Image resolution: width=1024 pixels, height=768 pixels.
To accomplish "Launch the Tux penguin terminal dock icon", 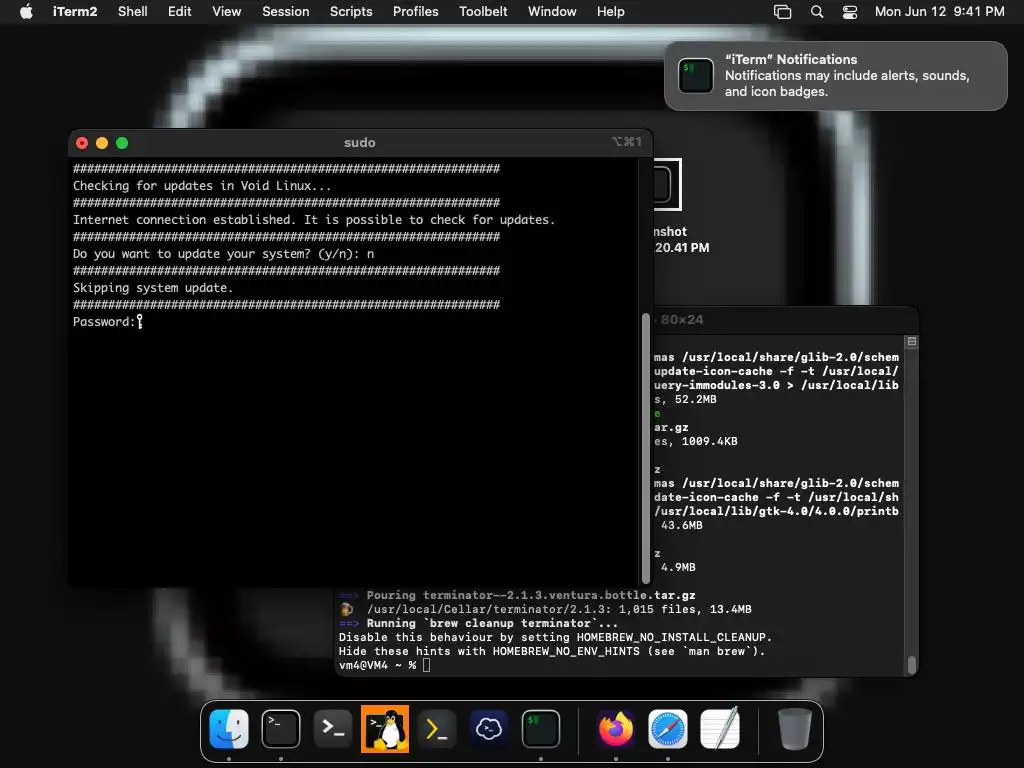I will 385,729.
